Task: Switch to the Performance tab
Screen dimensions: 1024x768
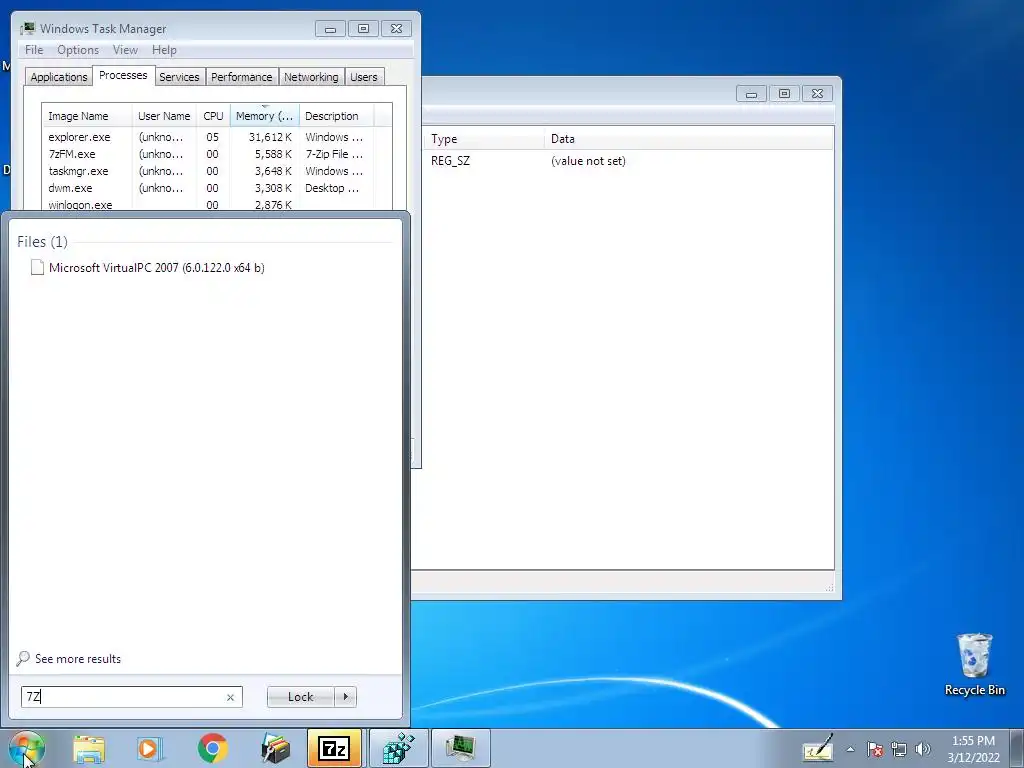Action: (x=242, y=77)
